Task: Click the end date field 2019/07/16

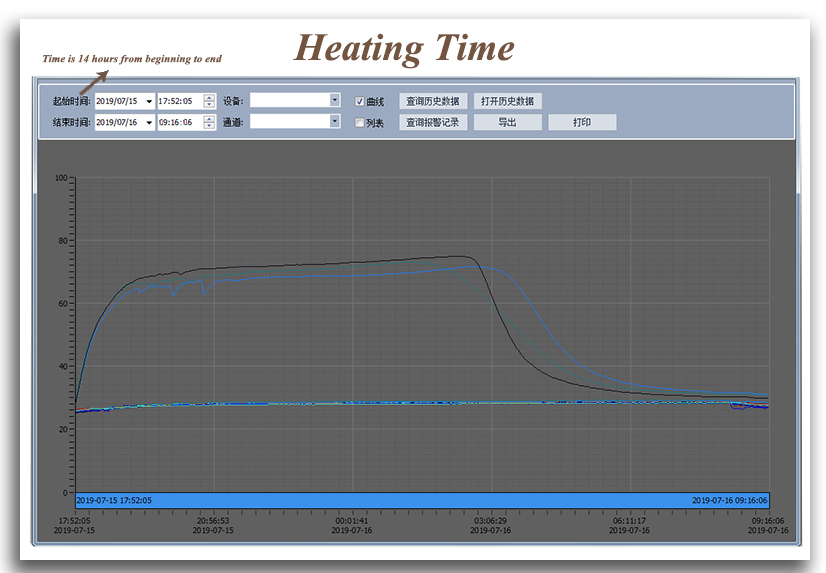Action: click(x=118, y=122)
